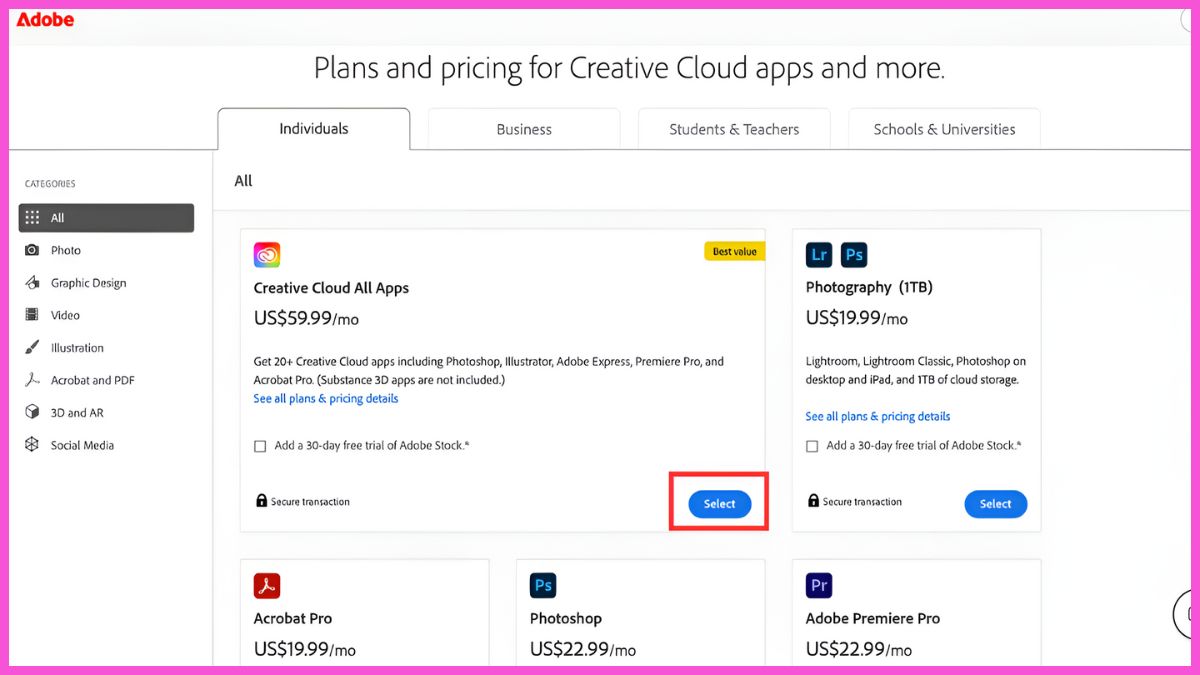
Task: Select the 3D and AR category label
Action: [77, 413]
